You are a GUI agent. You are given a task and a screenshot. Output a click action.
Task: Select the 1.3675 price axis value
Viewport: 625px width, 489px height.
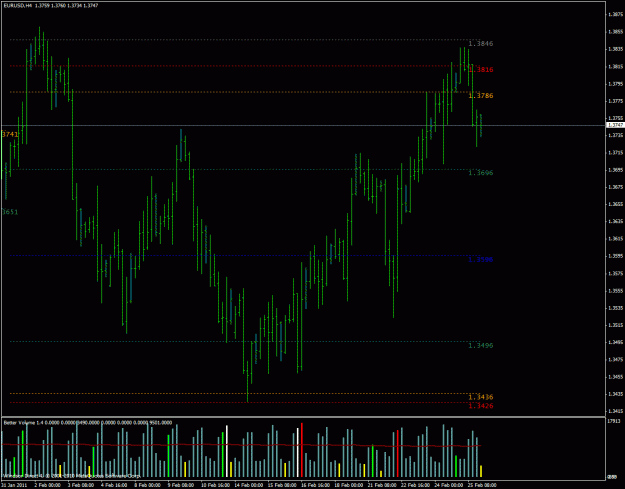coord(616,187)
